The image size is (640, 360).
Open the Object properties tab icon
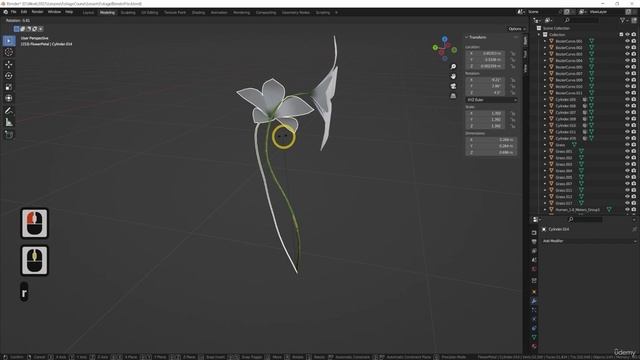click(x=534, y=292)
